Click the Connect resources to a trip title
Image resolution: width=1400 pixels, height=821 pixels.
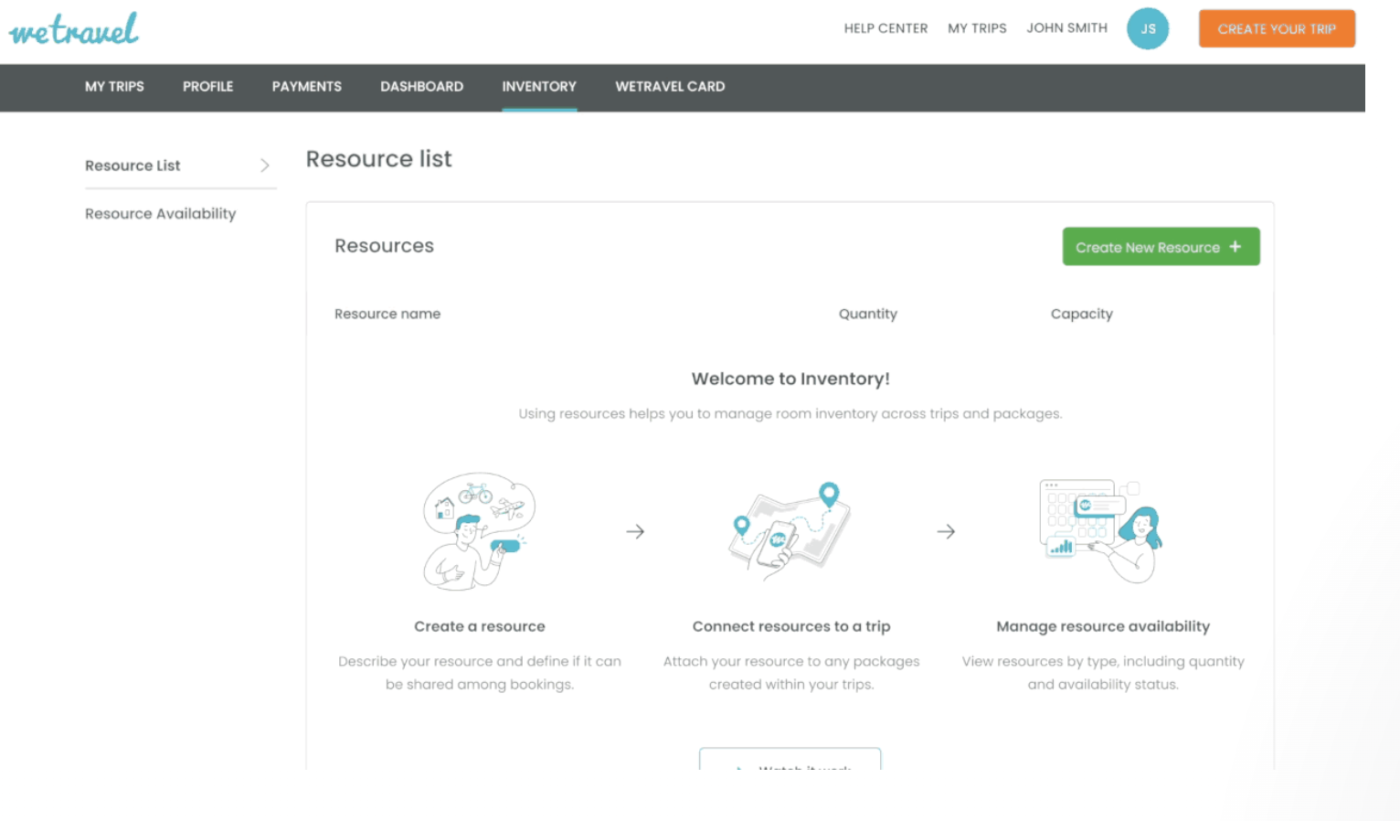pyautogui.click(x=791, y=627)
